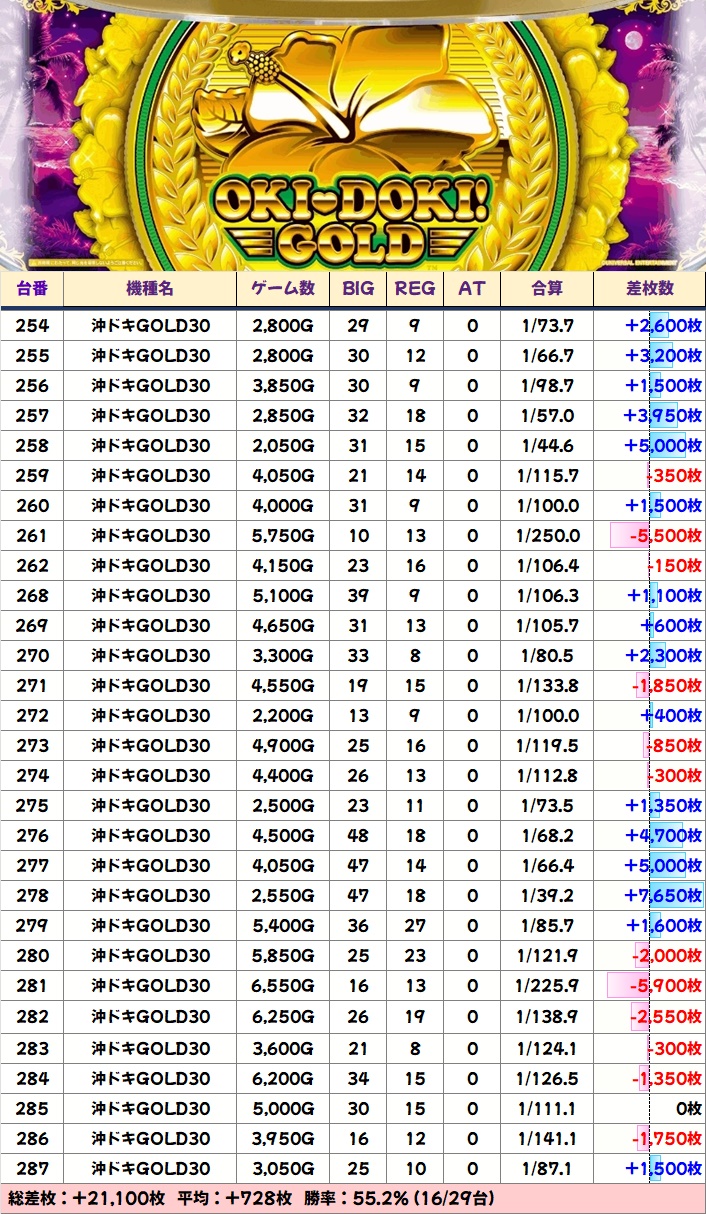Click the 5,750G game count cell
This screenshot has width=706, height=1214.
point(283,536)
